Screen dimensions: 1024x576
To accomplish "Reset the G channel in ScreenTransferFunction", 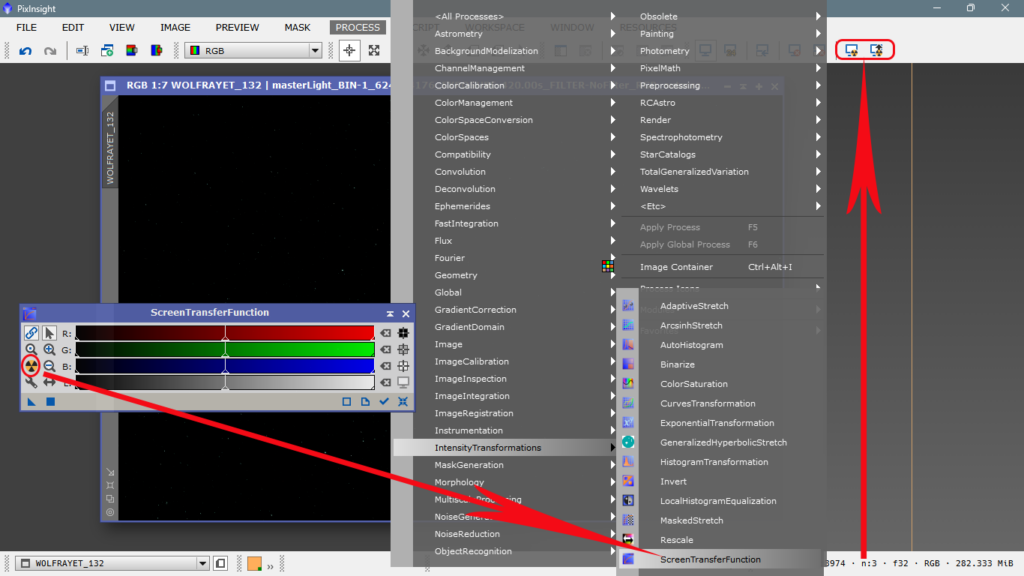I will (x=386, y=349).
